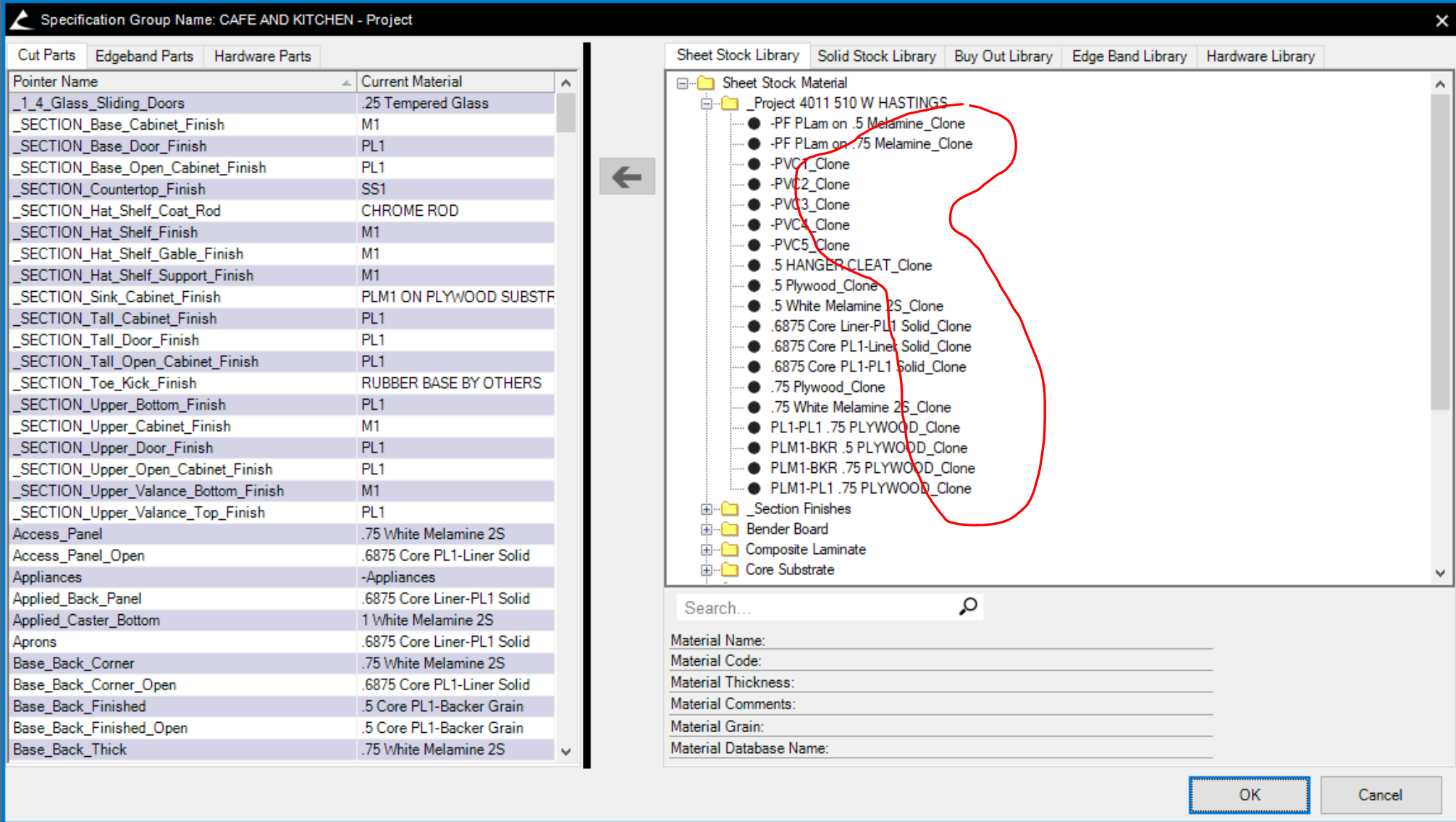
Task: Click the Sheet Stock Material folder icon
Action: pos(706,83)
